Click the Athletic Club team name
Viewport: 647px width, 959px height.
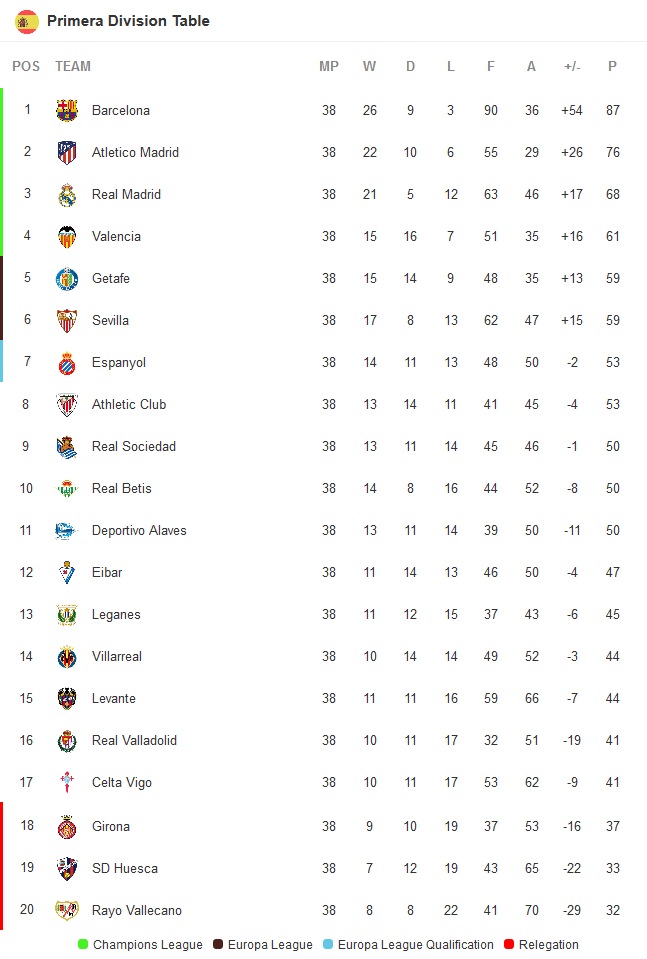coord(128,404)
